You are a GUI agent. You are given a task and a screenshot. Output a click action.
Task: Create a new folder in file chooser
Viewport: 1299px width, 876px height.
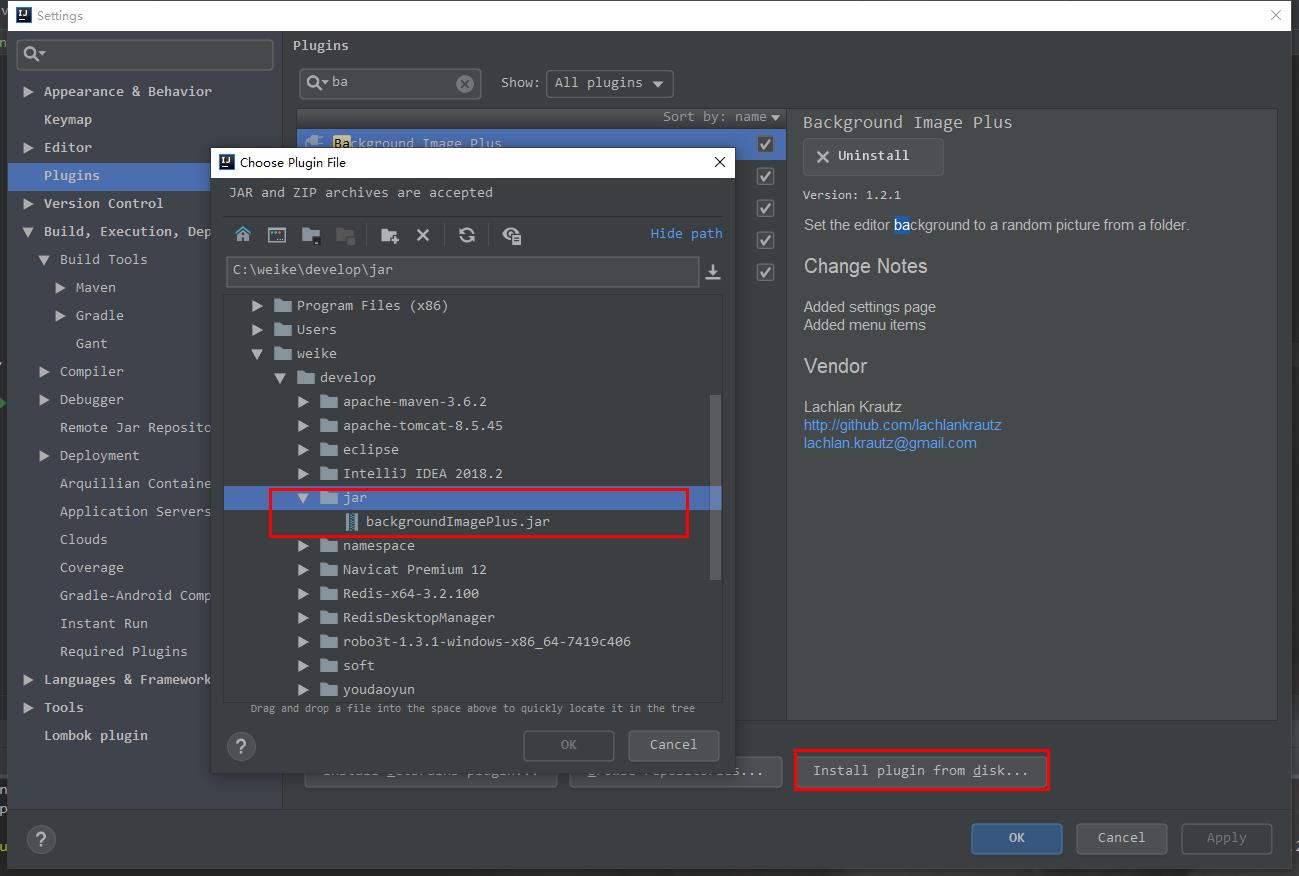coord(389,235)
